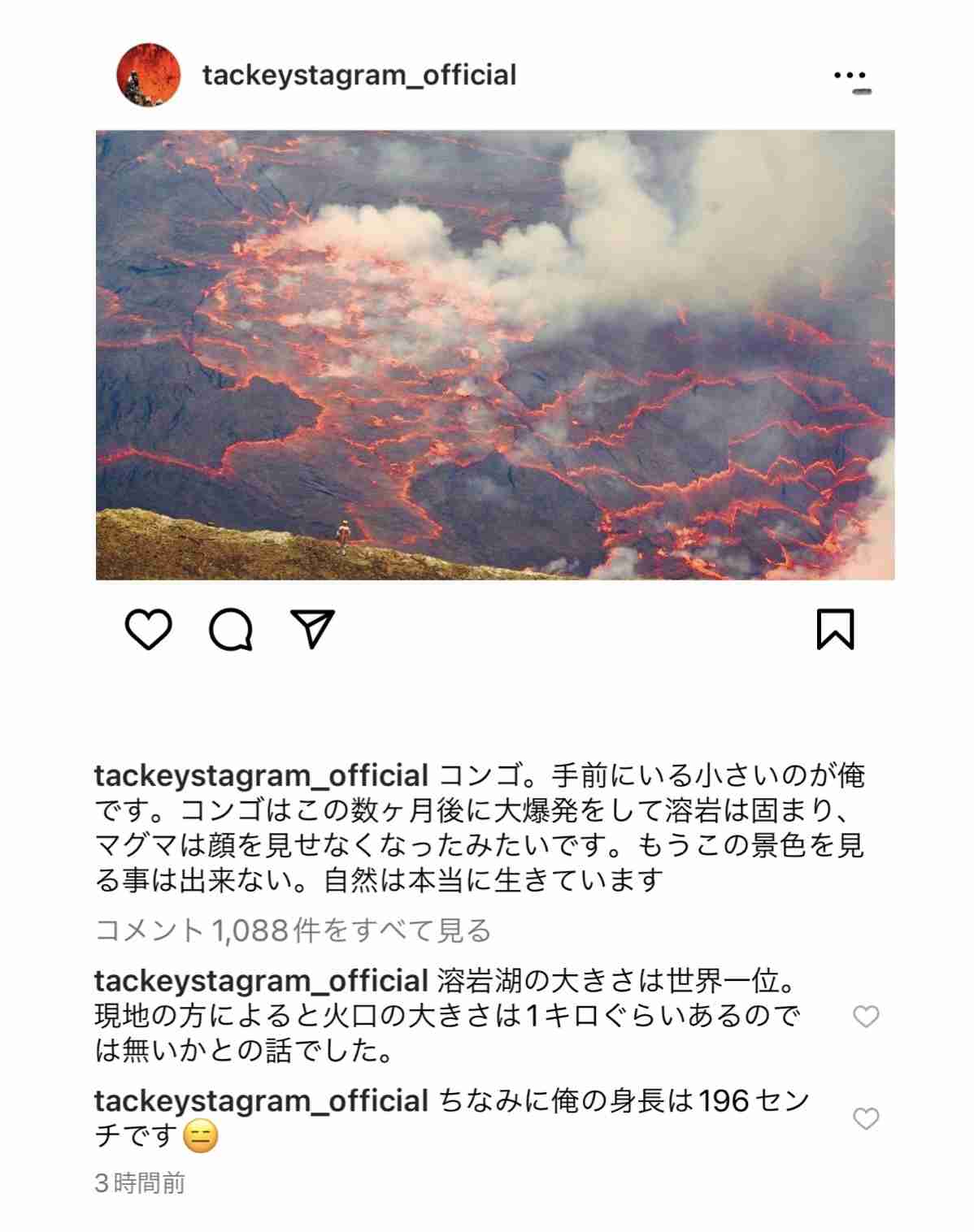Like the comment about the lava lake size
974x1232 pixels.
(x=866, y=1016)
